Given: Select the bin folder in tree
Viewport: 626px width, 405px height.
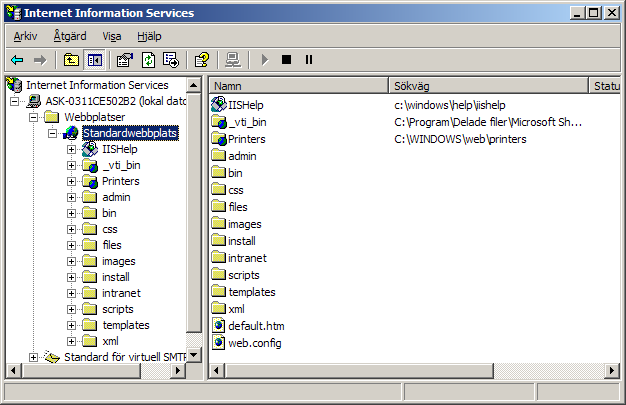Looking at the screenshot, I should pyautogui.click(x=109, y=213).
